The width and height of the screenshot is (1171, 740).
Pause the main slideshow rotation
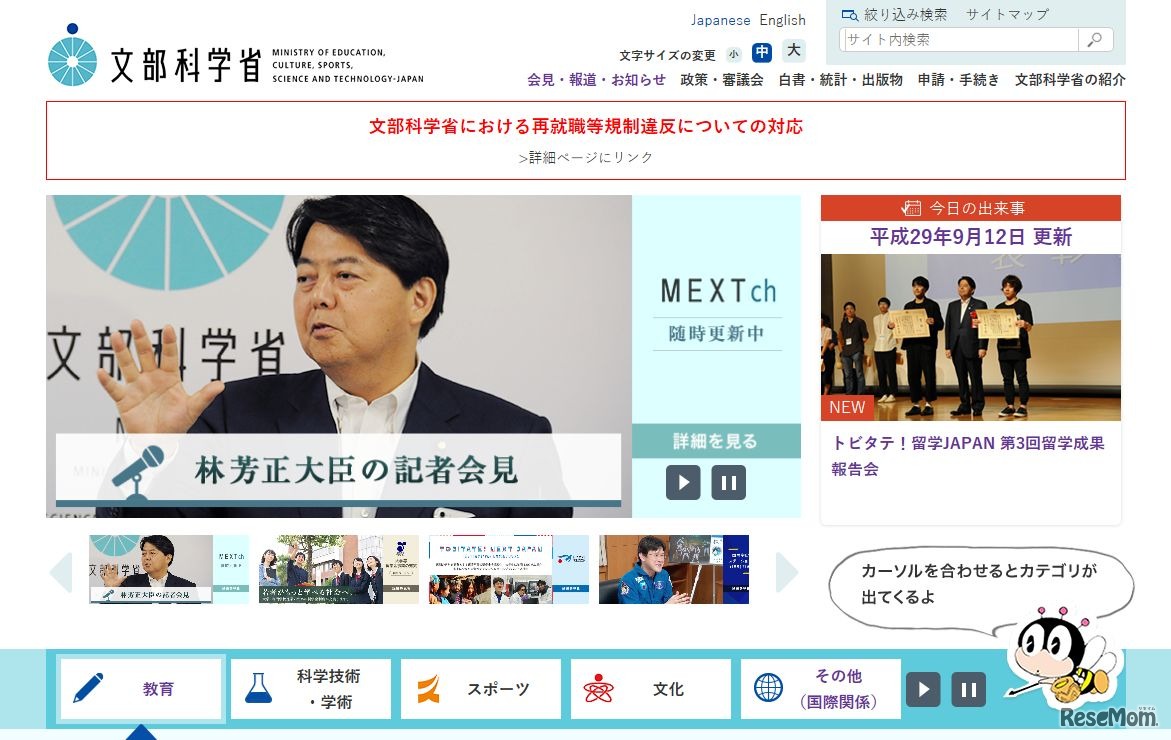point(729,482)
